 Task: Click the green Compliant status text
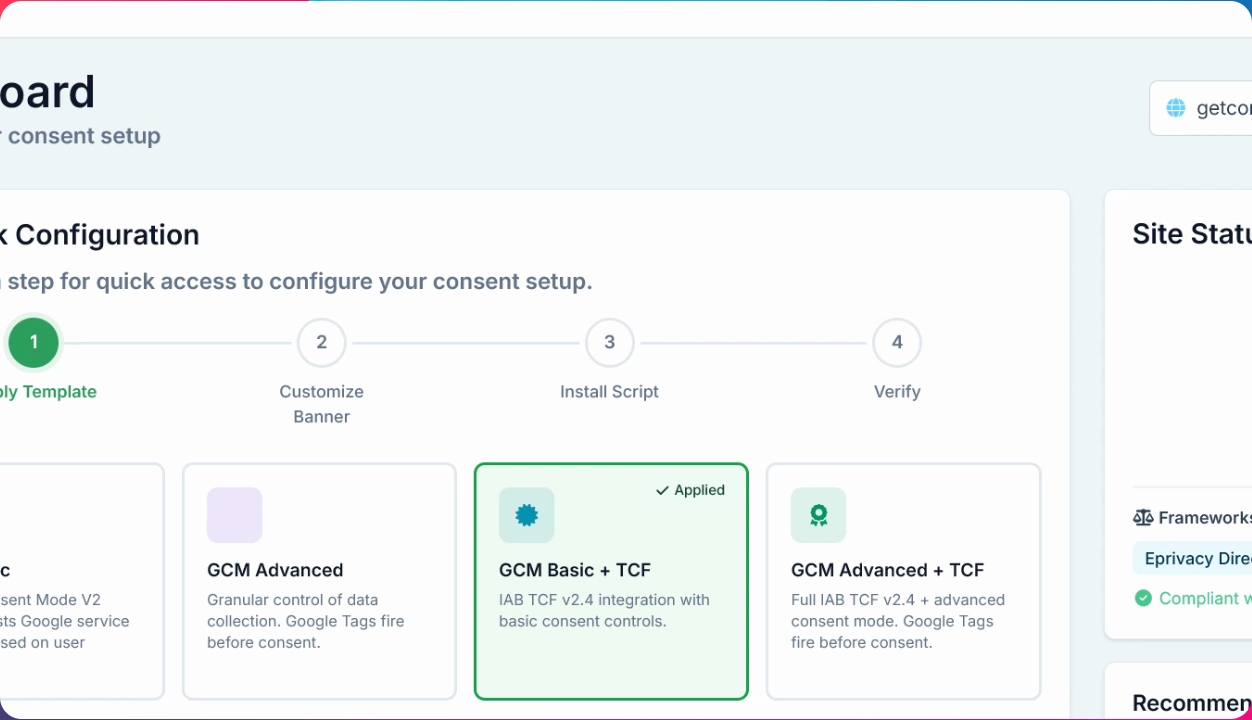click(1205, 598)
